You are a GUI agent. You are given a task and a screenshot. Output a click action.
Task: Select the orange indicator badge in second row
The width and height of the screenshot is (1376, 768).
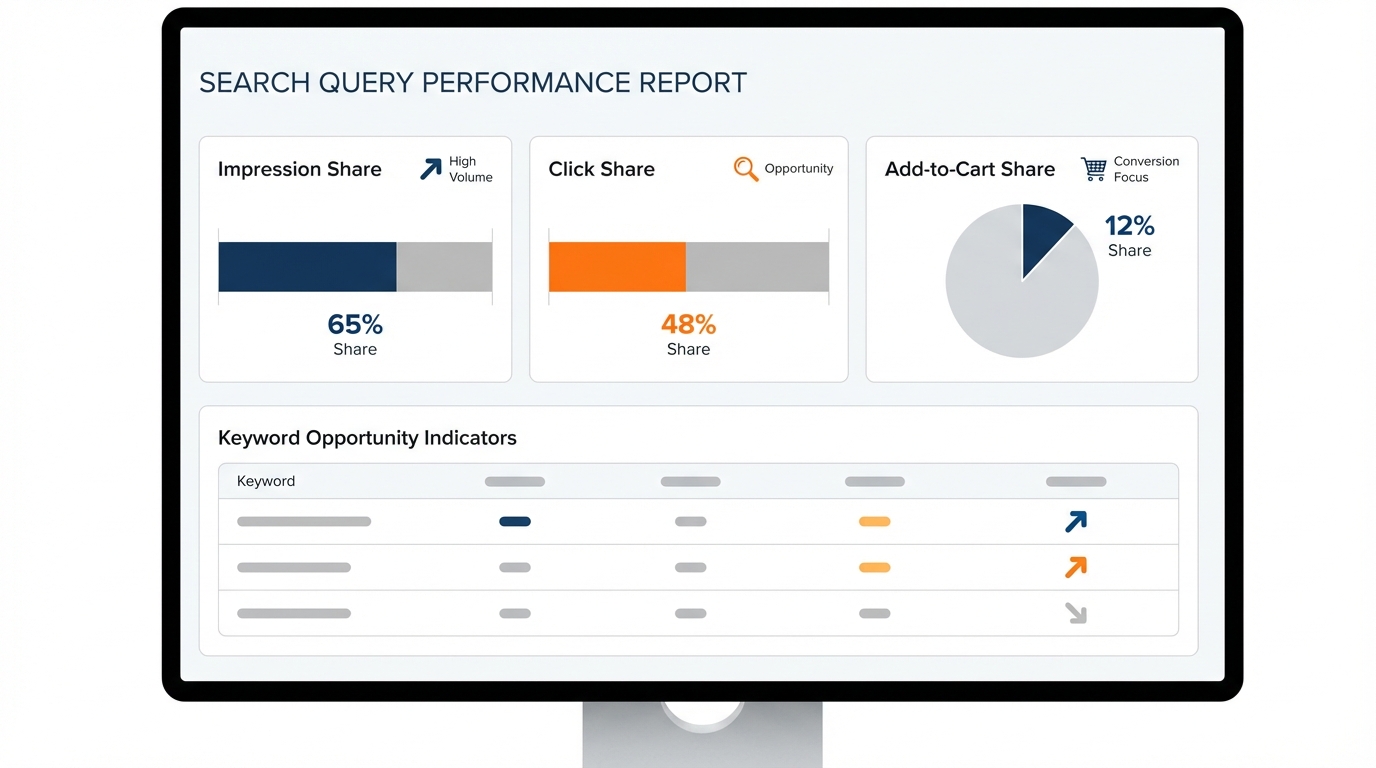click(x=875, y=567)
